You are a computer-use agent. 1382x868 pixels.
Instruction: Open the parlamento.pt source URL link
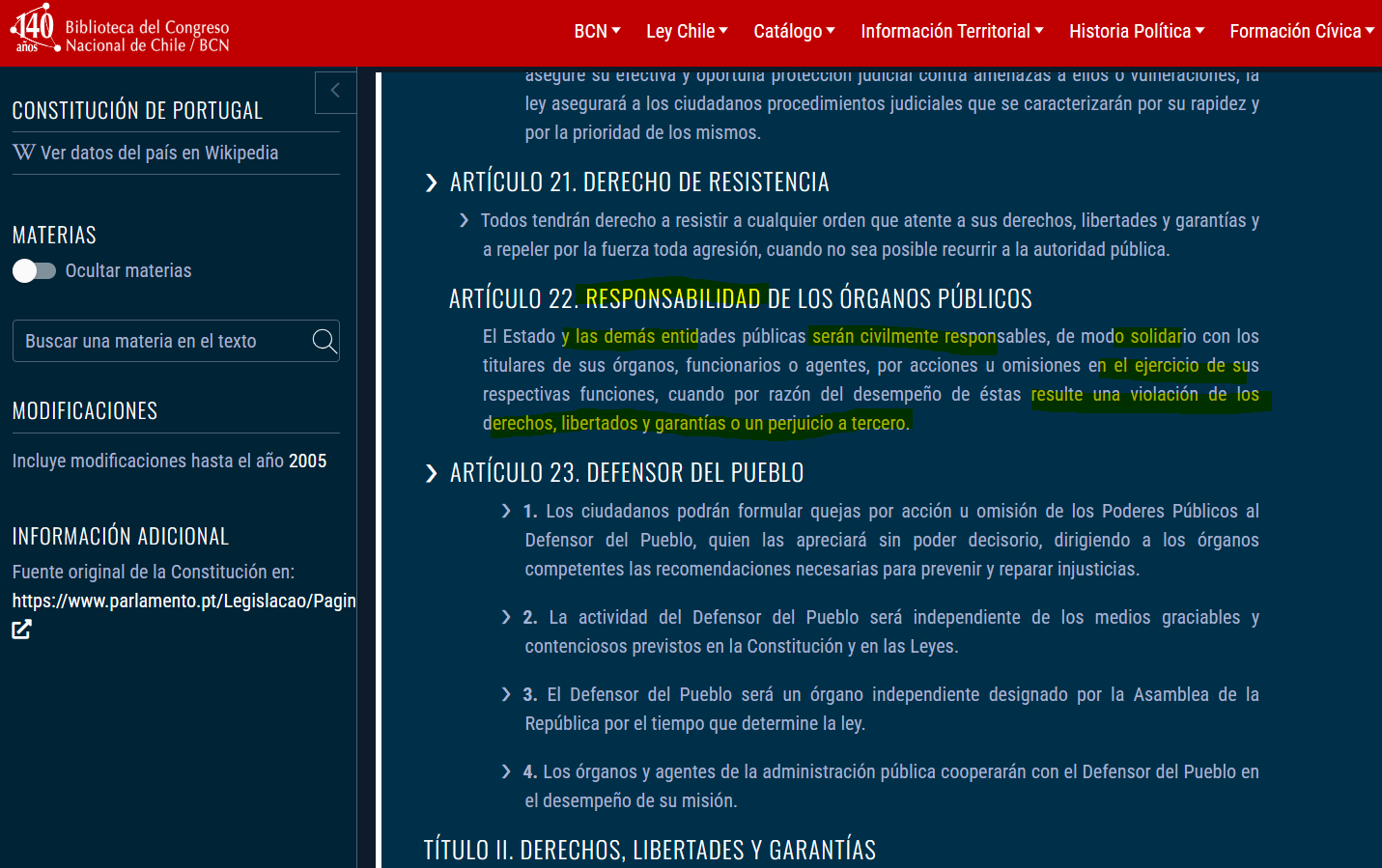click(184, 601)
